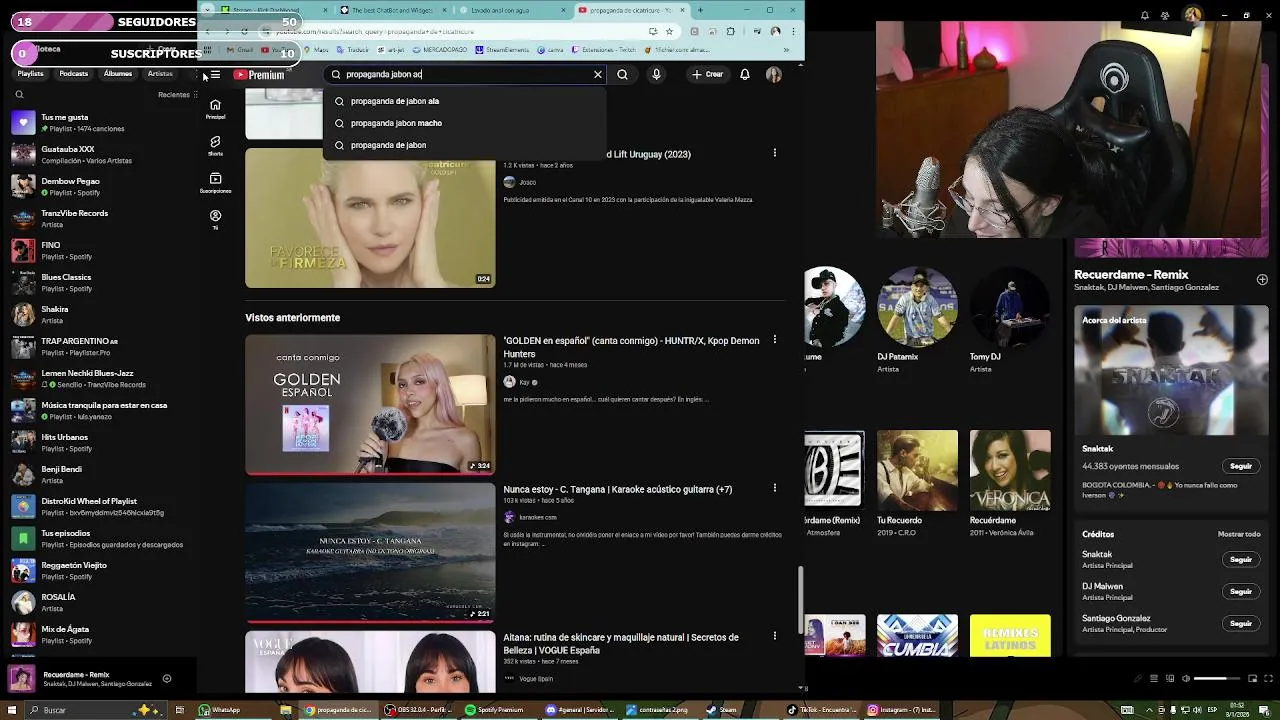Open the Vogue Spain channel link
1280x720 pixels.
click(x=536, y=679)
